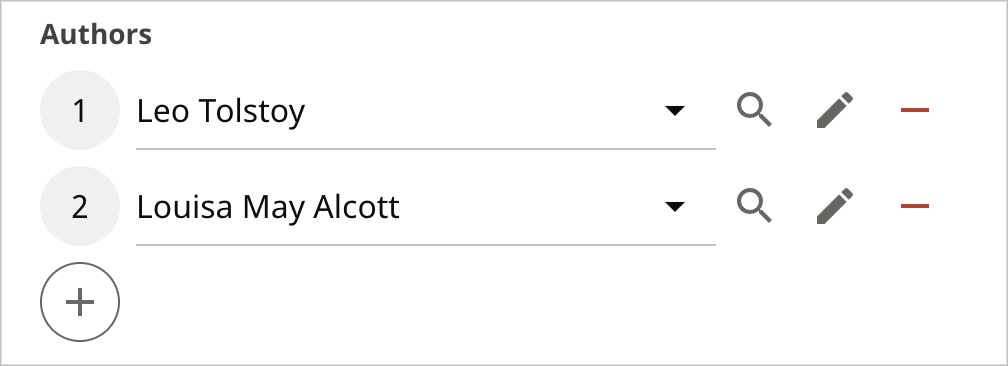The image size is (1008, 366).
Task: Select the number 2 author badge
Action: pos(80,206)
